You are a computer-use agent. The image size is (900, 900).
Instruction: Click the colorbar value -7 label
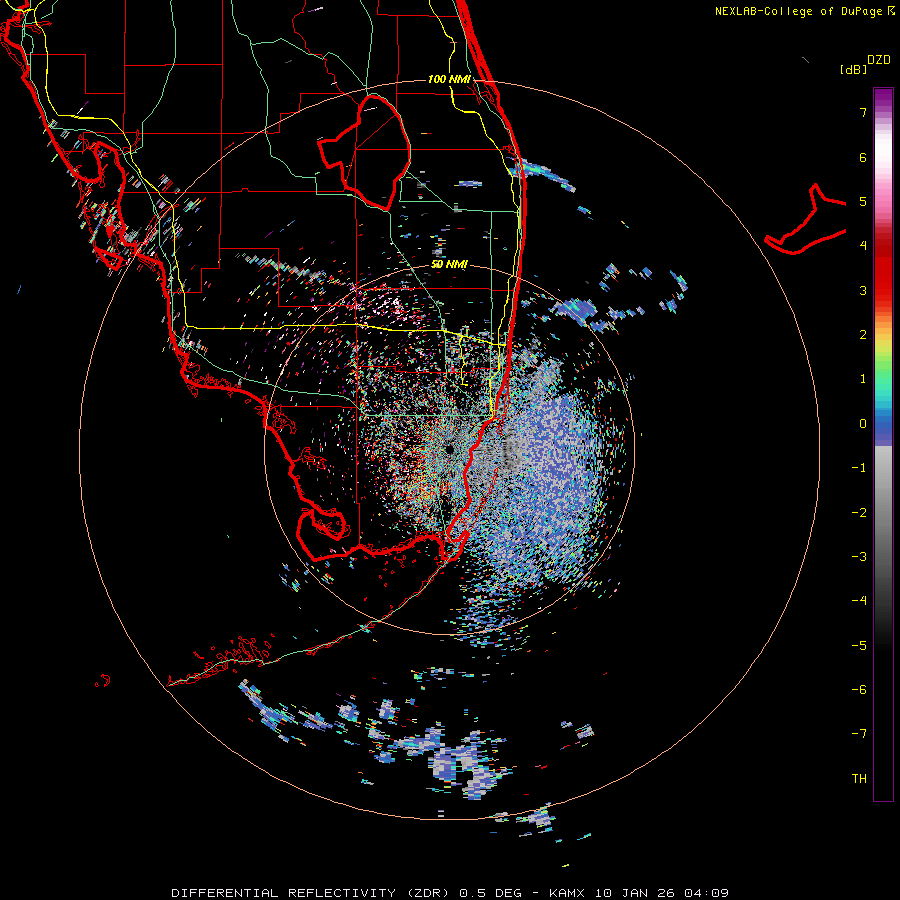click(859, 734)
